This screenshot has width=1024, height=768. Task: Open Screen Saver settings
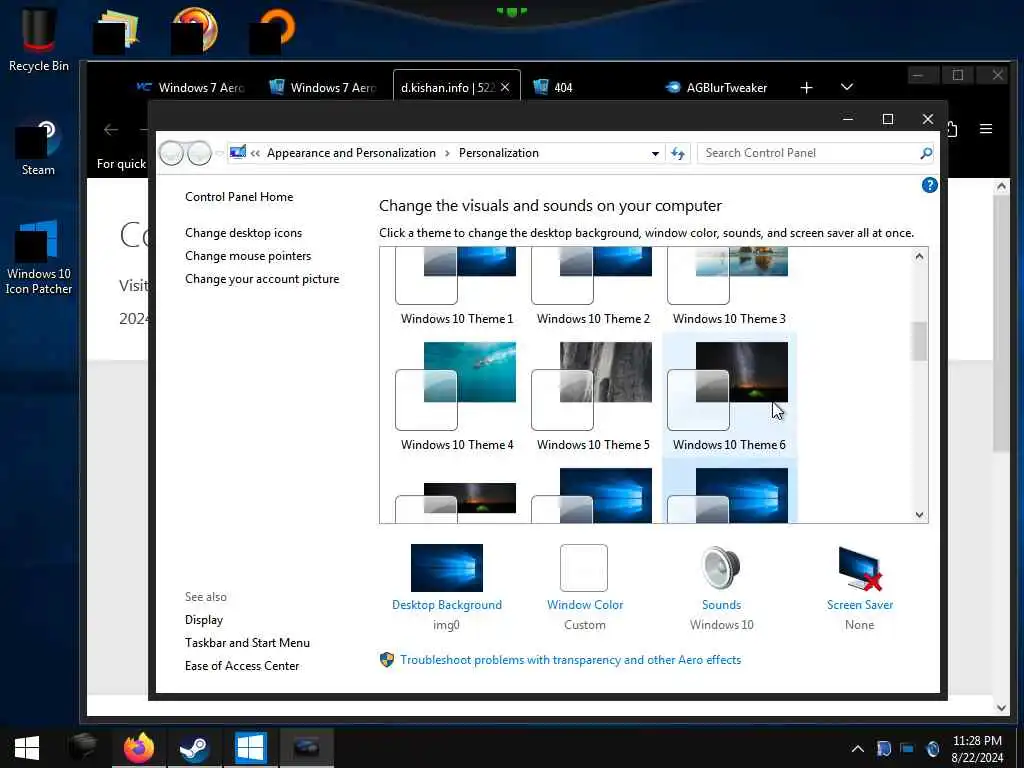859,587
